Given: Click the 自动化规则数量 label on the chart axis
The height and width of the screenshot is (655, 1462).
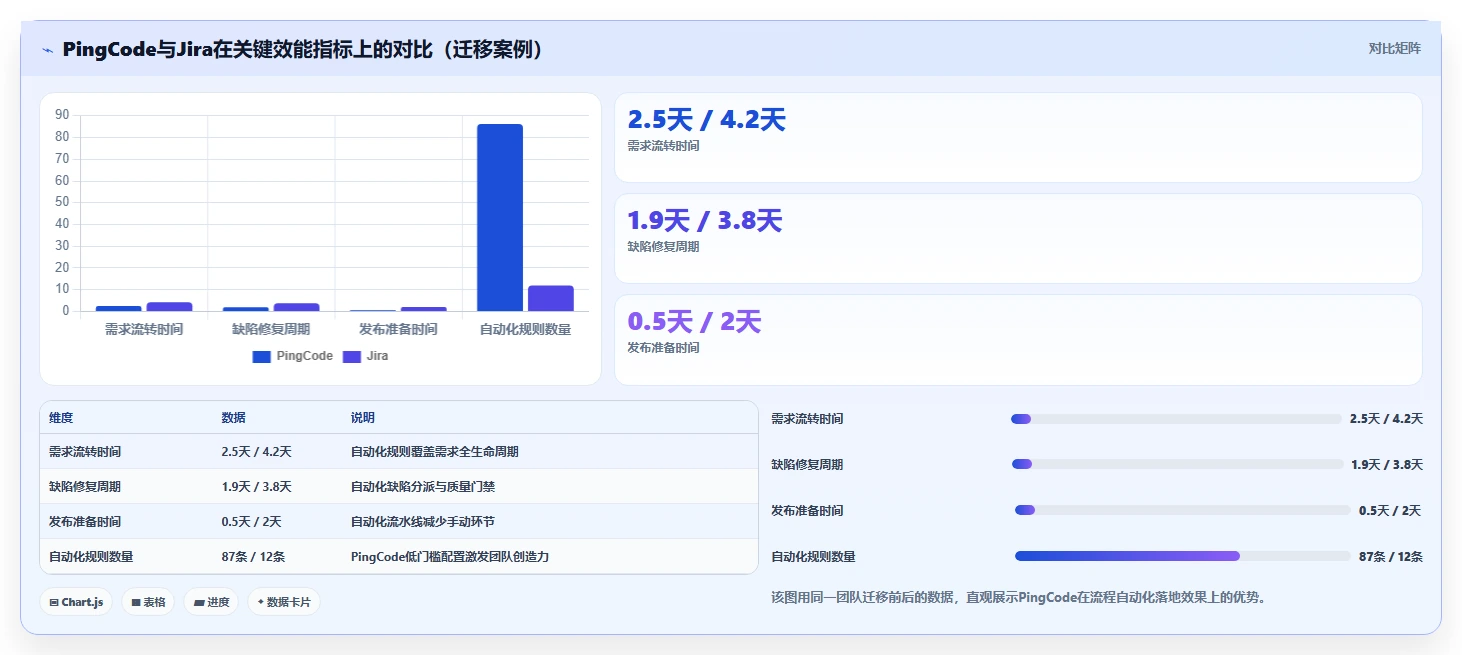Looking at the screenshot, I should pyautogui.click(x=525, y=329).
